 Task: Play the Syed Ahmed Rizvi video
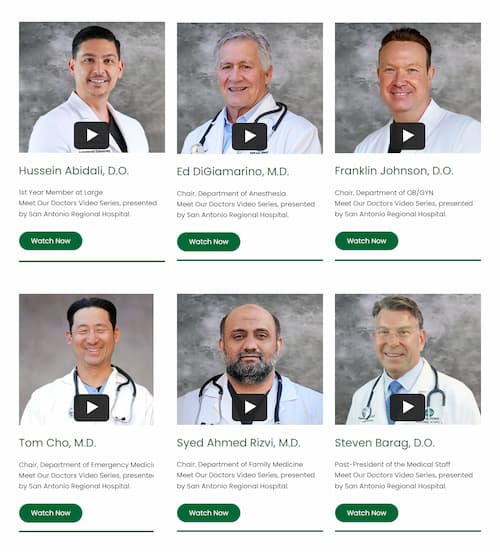coord(250,407)
